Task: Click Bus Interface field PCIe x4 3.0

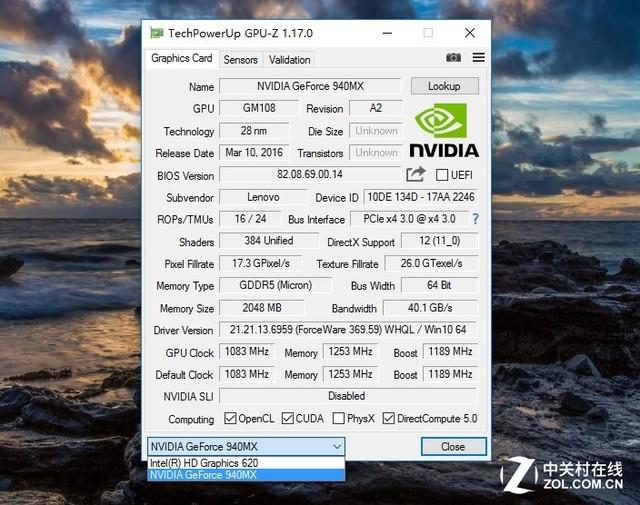Action: click(x=409, y=219)
